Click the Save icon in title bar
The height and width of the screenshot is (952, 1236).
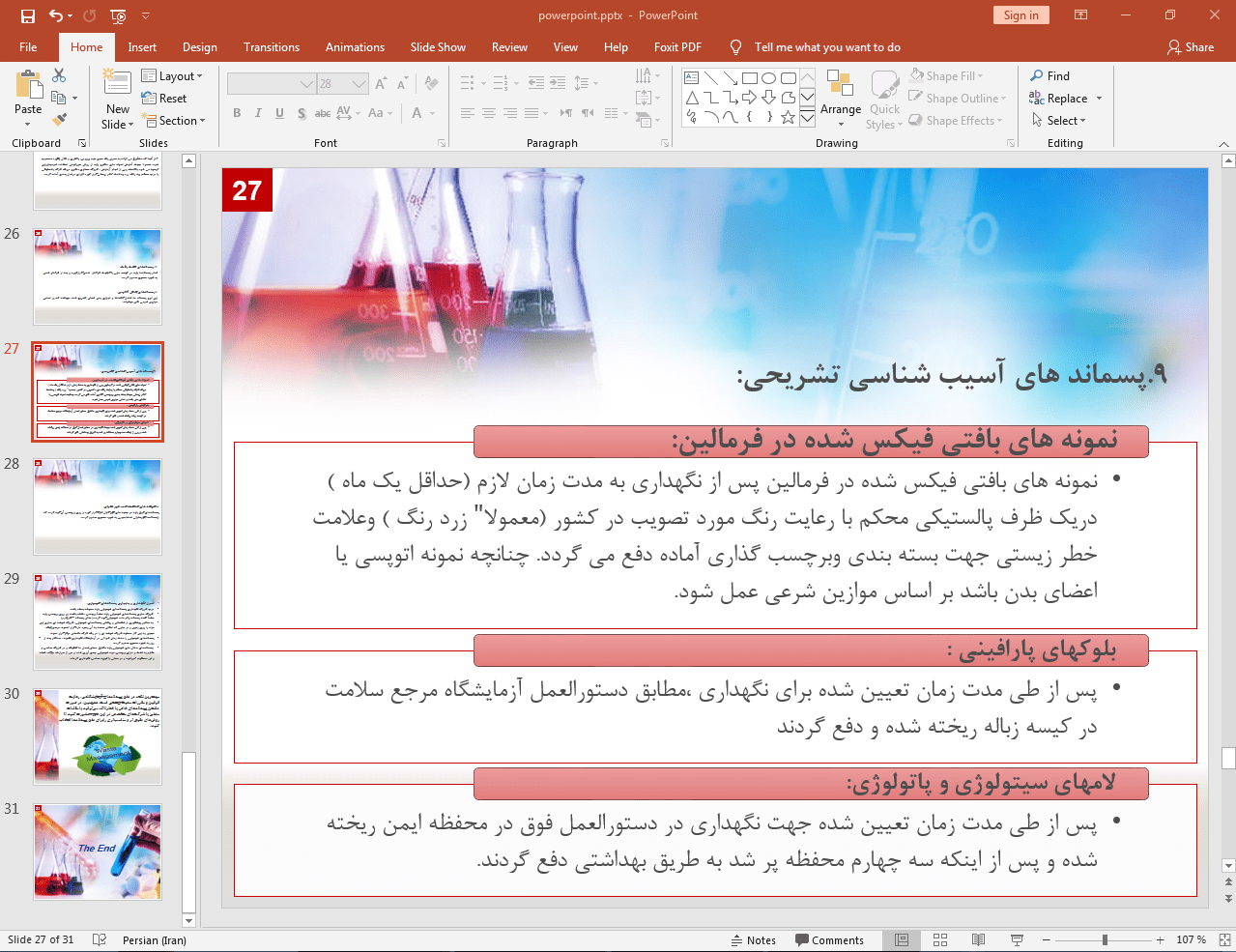27,15
